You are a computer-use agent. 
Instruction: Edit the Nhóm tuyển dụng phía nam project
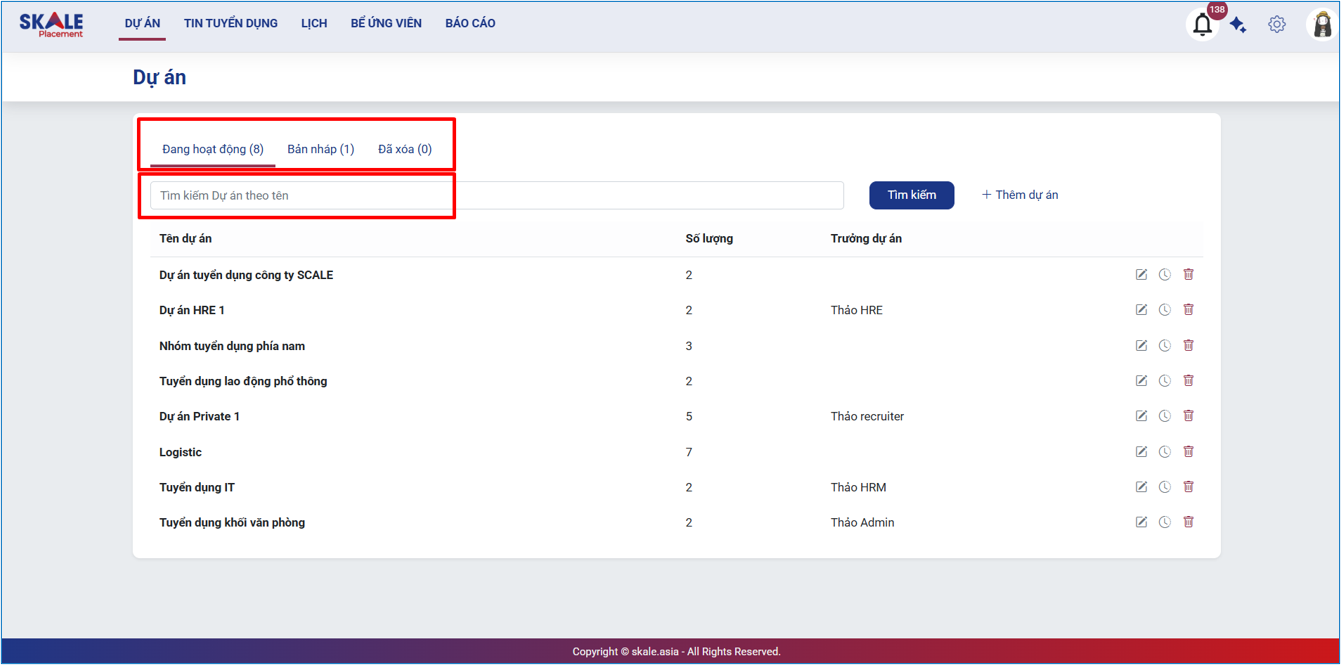(x=1141, y=346)
